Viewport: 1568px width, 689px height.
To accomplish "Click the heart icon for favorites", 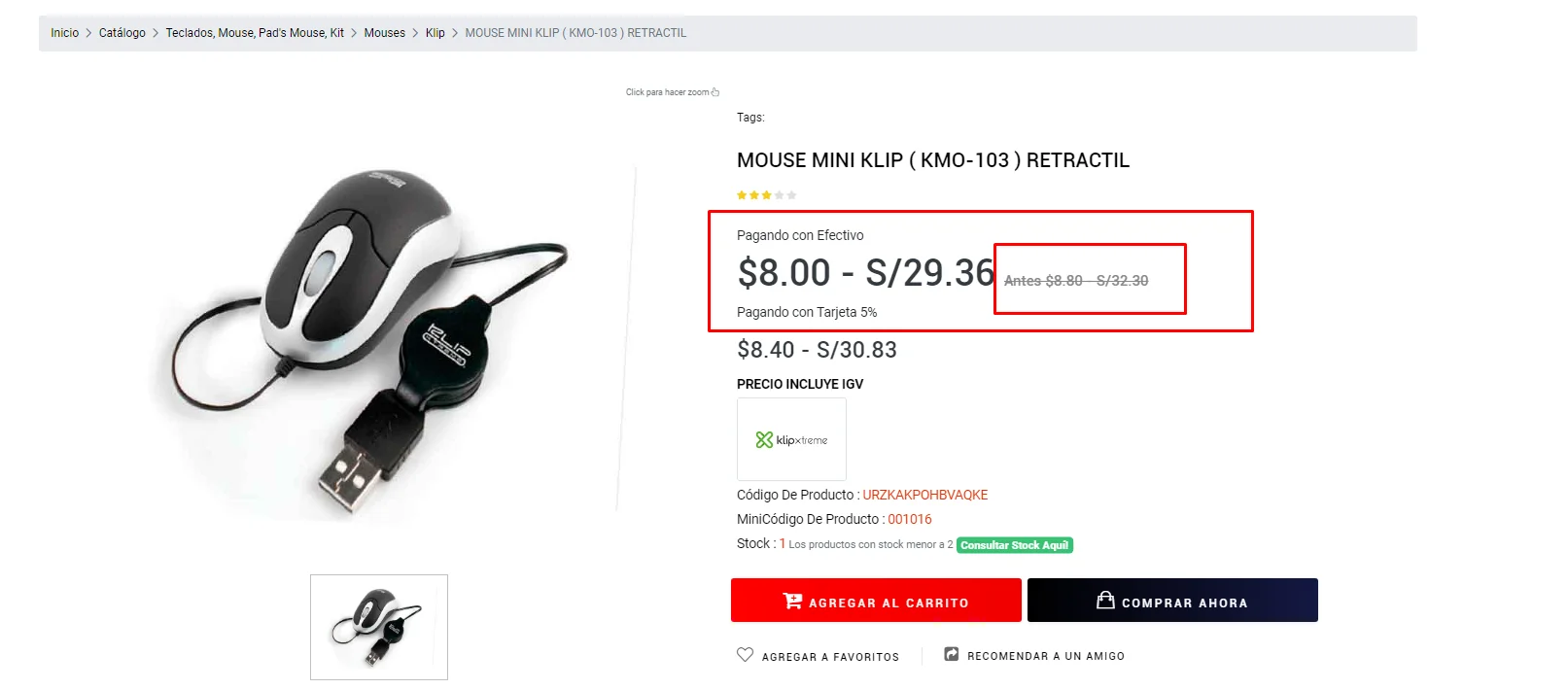I will (745, 655).
